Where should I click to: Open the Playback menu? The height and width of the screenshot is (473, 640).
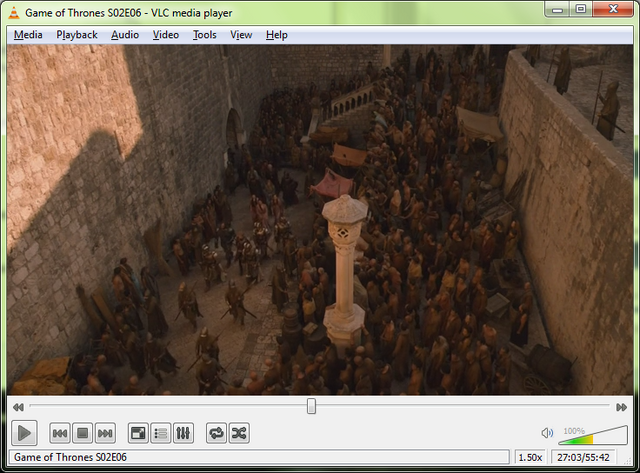tap(77, 35)
